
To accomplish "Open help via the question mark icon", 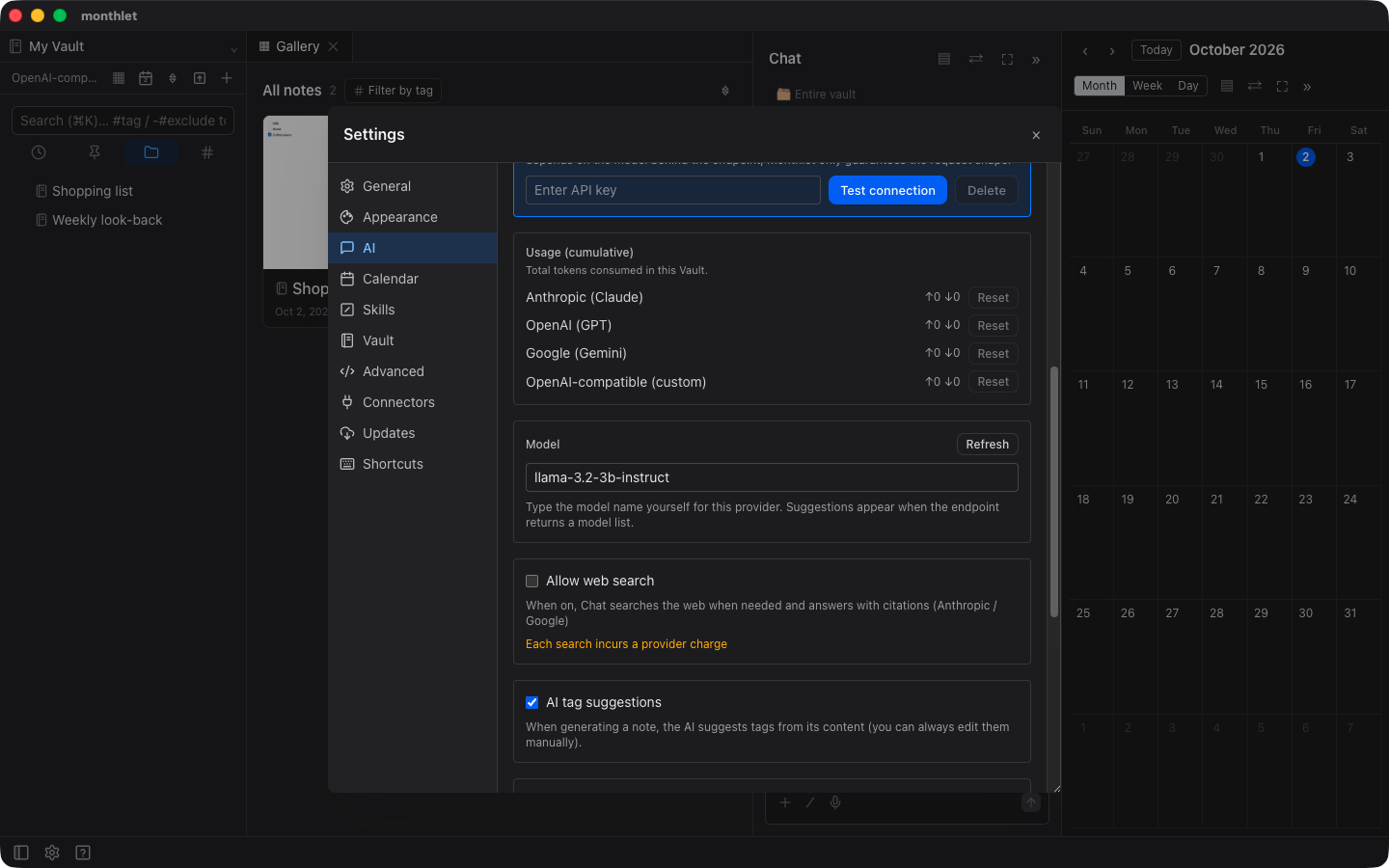I will (x=83, y=853).
